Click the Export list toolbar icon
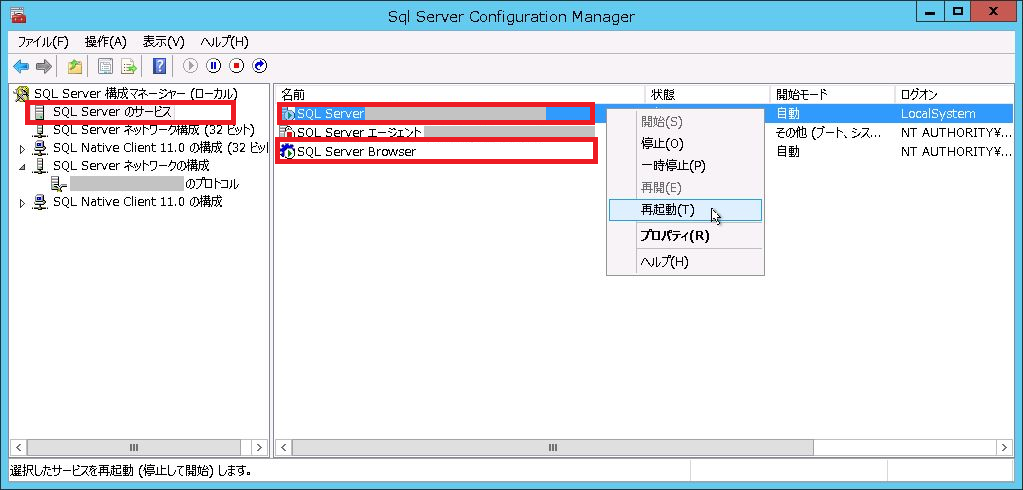The image size is (1023, 490). point(128,66)
